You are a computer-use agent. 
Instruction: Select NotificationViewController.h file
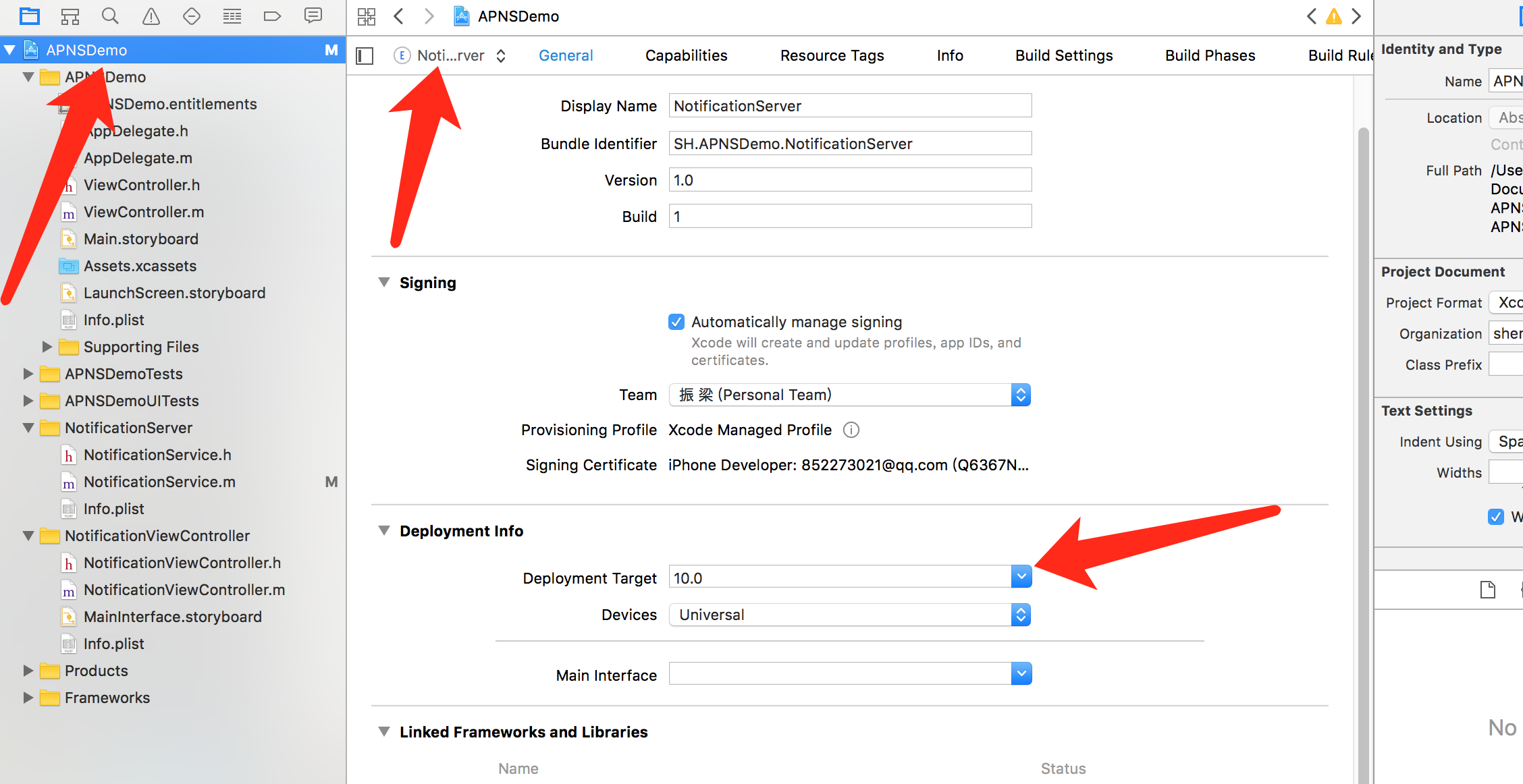[x=182, y=563]
